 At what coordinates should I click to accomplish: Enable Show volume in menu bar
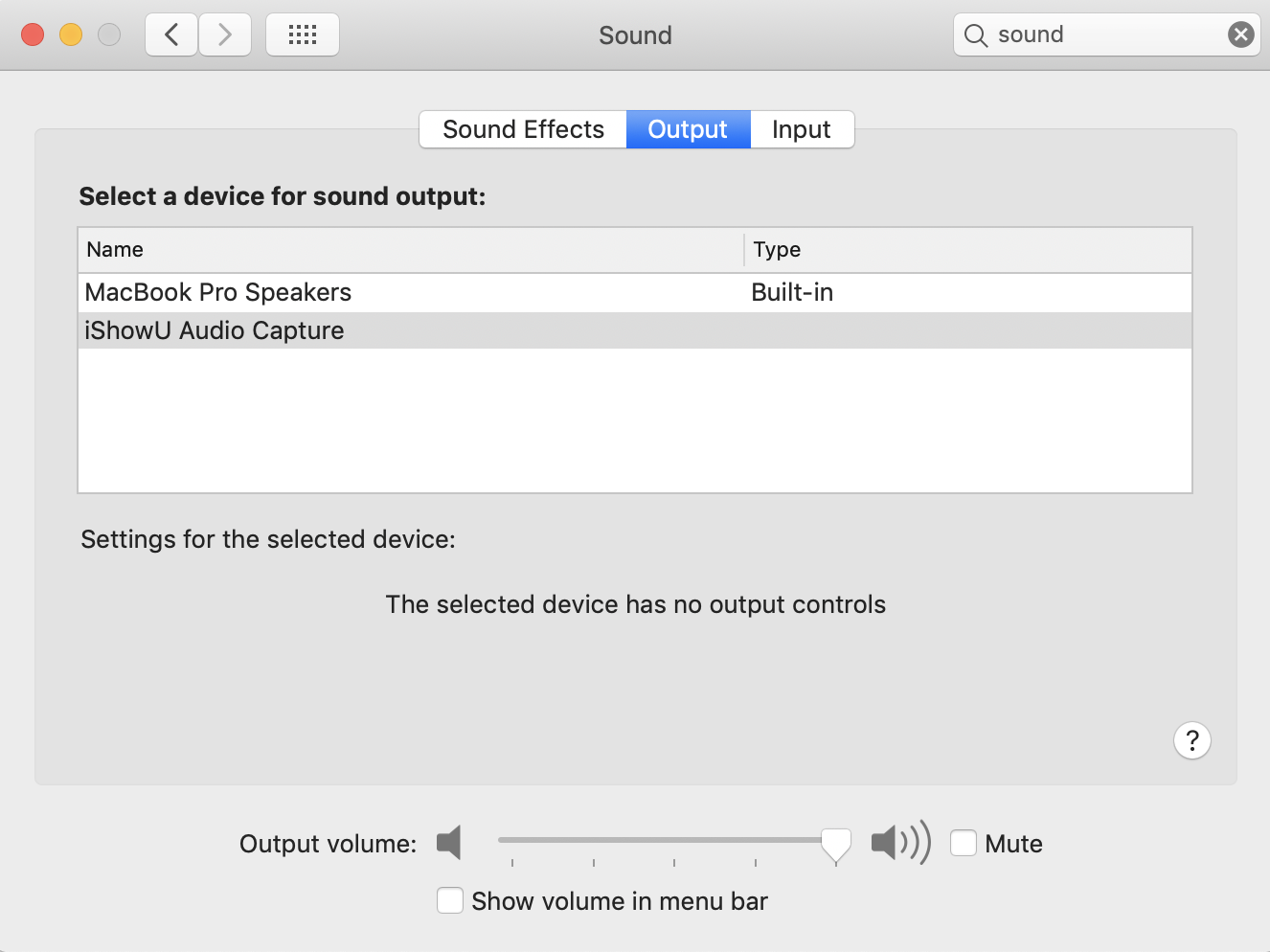(450, 901)
